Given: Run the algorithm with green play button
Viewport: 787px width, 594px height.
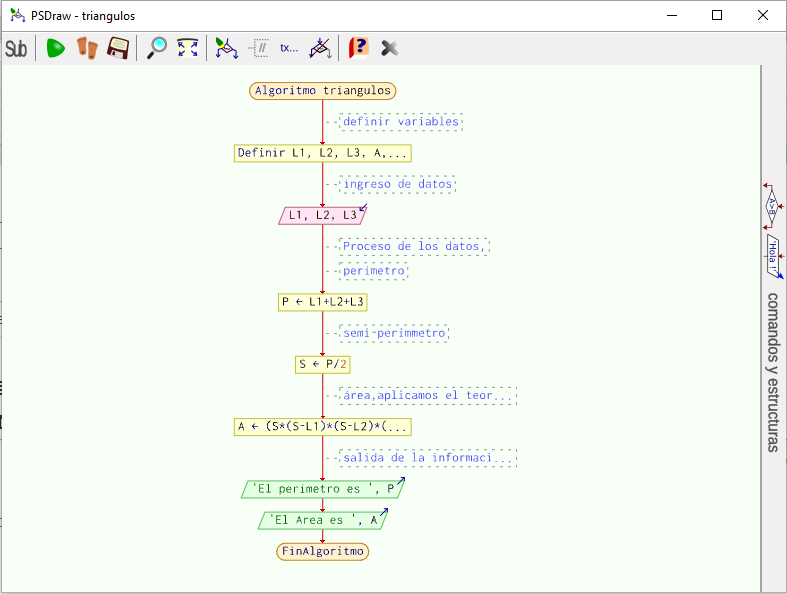Looking at the screenshot, I should [x=55, y=48].
